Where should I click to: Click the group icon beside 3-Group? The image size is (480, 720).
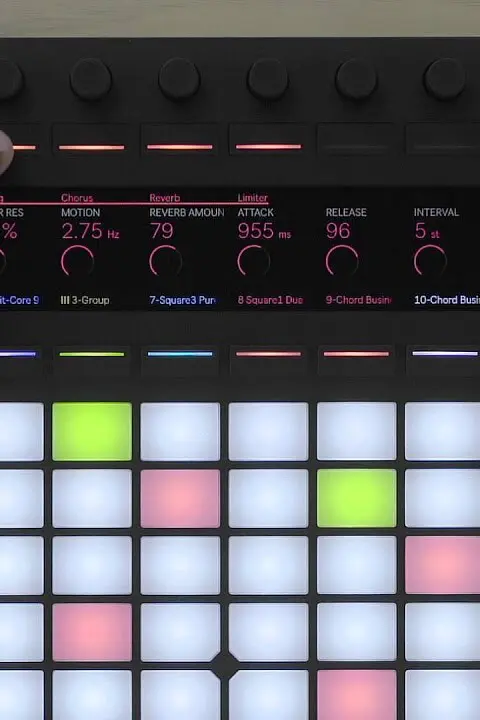click(x=65, y=300)
